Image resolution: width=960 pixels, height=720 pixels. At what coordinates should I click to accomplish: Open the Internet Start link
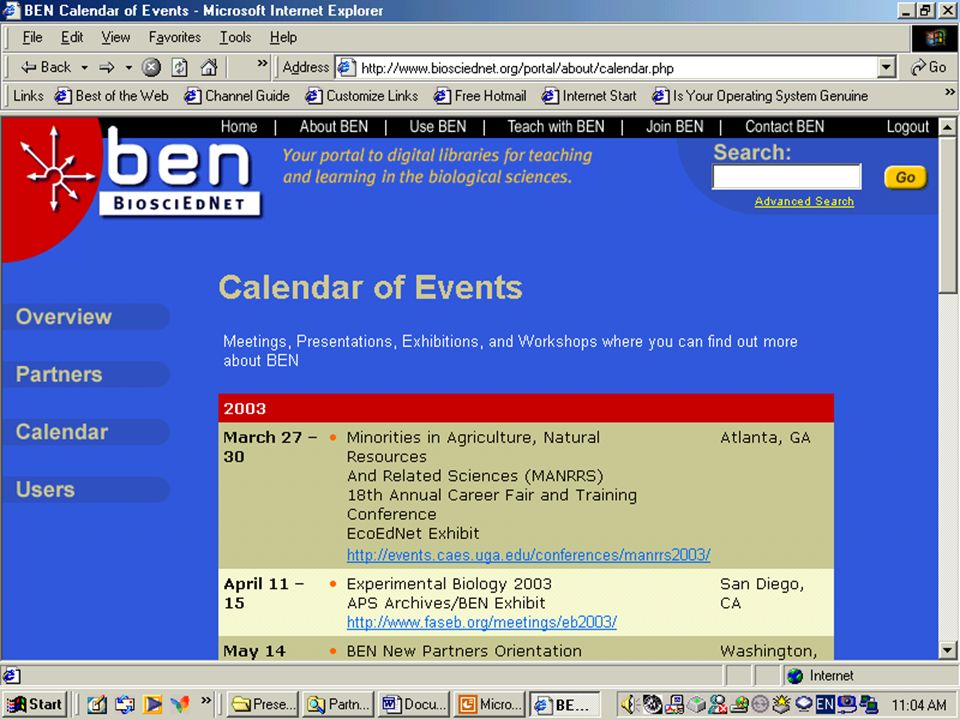click(590, 96)
